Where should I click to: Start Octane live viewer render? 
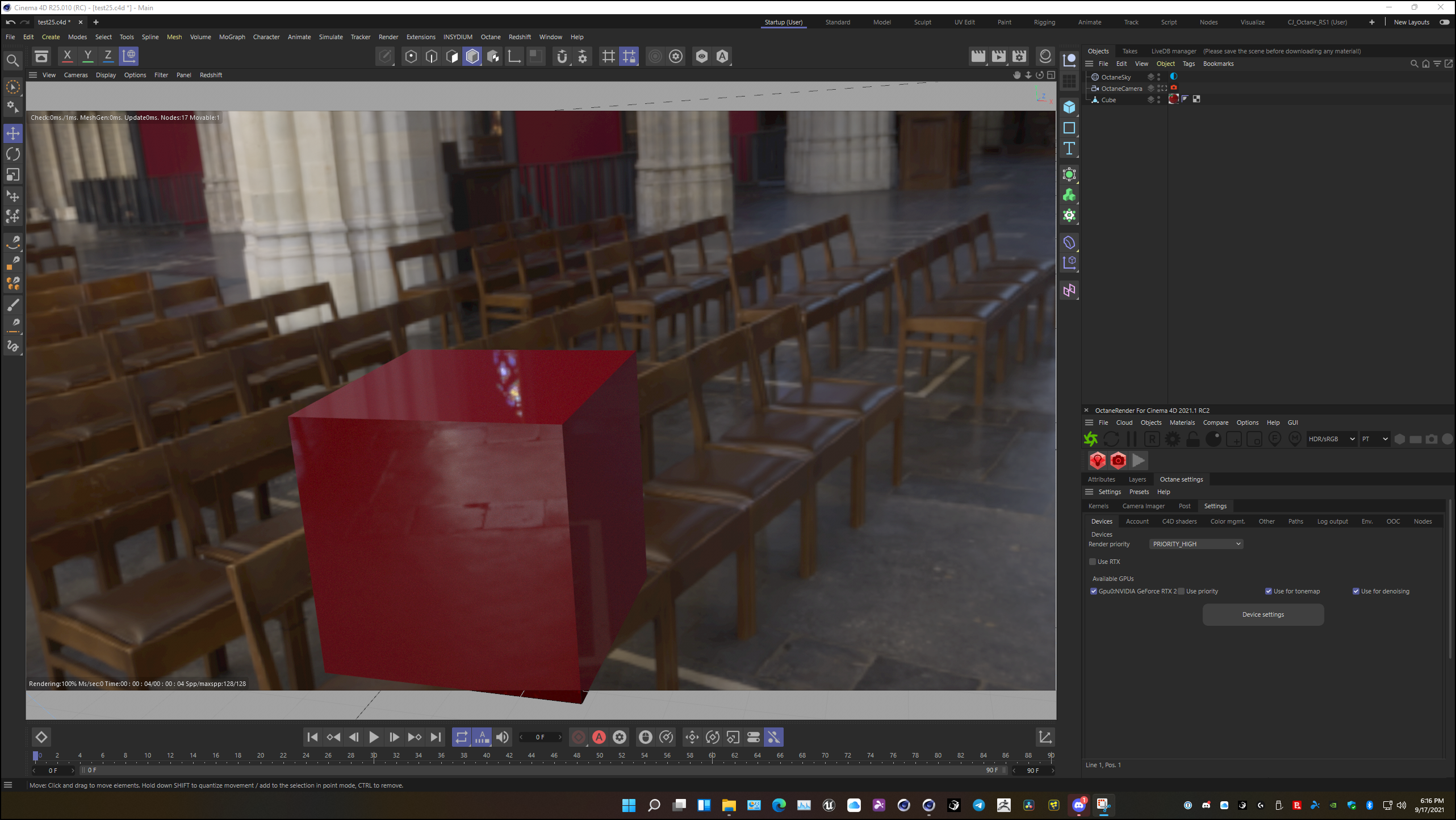(1091, 439)
